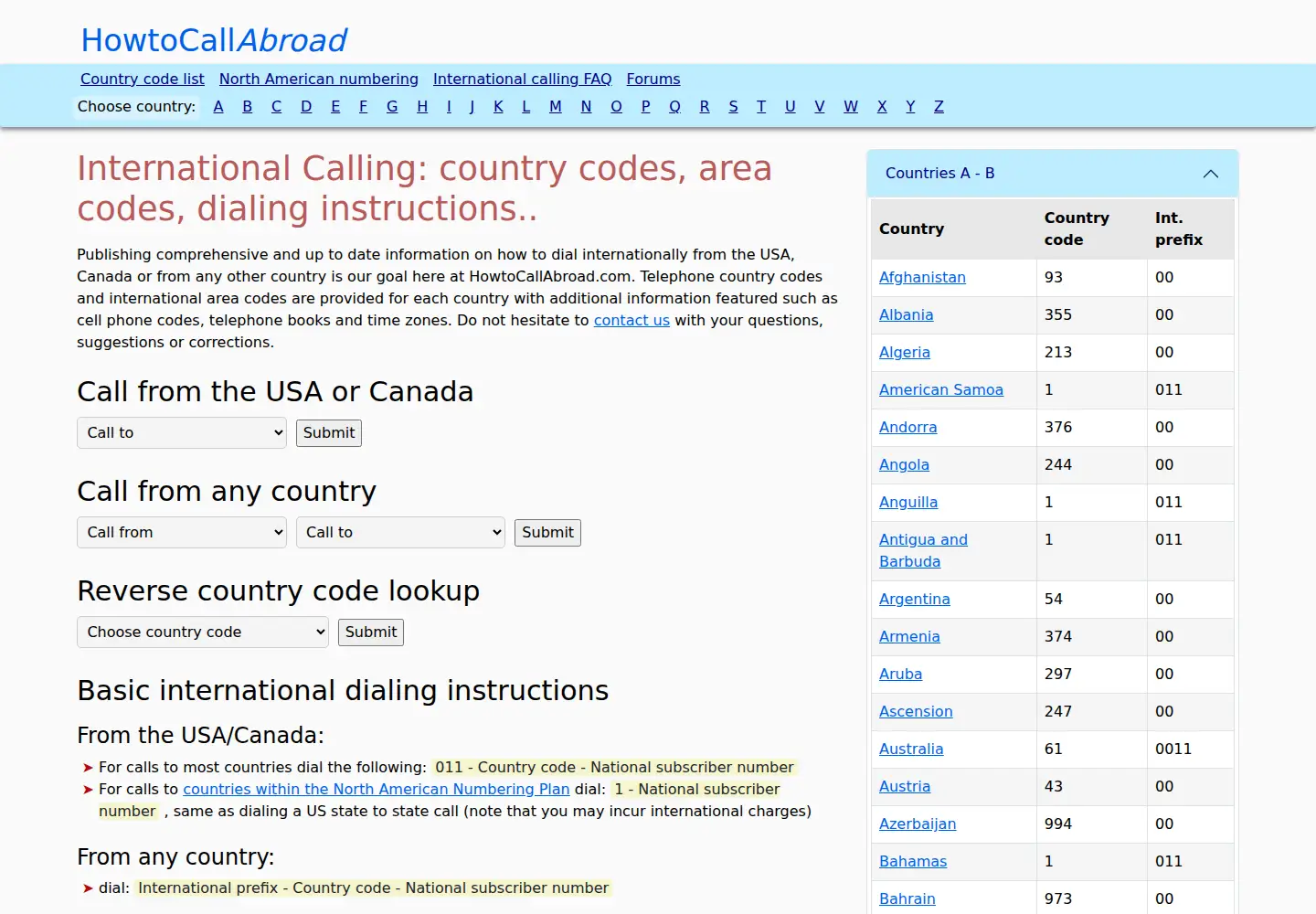Open the Australia country link
Viewport: 1316px width, 914px height.
[x=911, y=749]
